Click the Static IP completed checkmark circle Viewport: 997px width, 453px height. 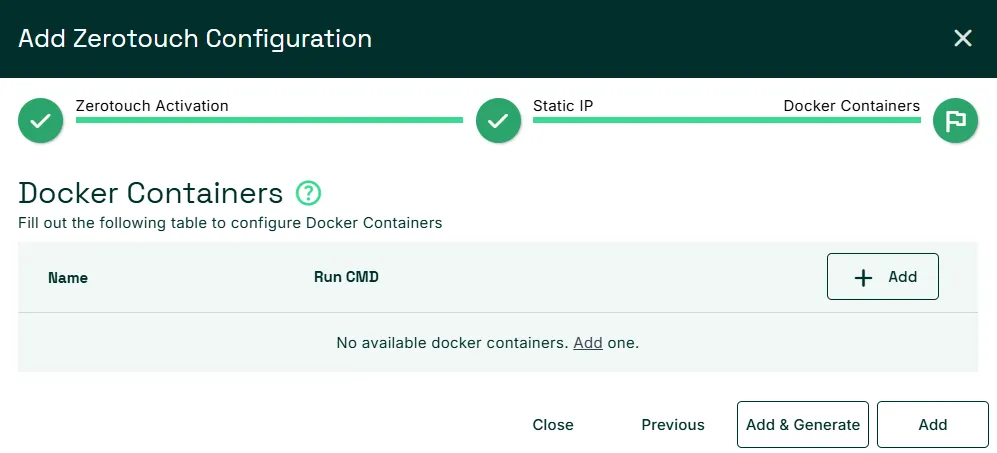pyautogui.click(x=498, y=120)
